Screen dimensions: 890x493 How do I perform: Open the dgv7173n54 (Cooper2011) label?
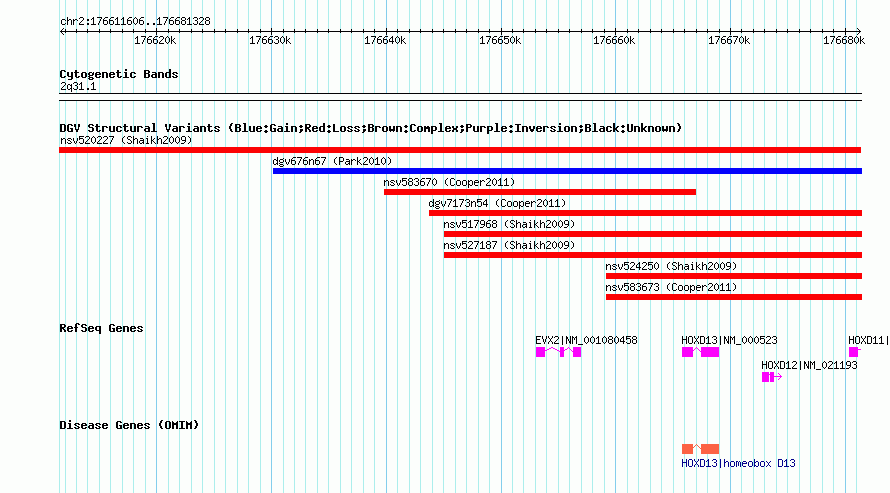pos(497,203)
